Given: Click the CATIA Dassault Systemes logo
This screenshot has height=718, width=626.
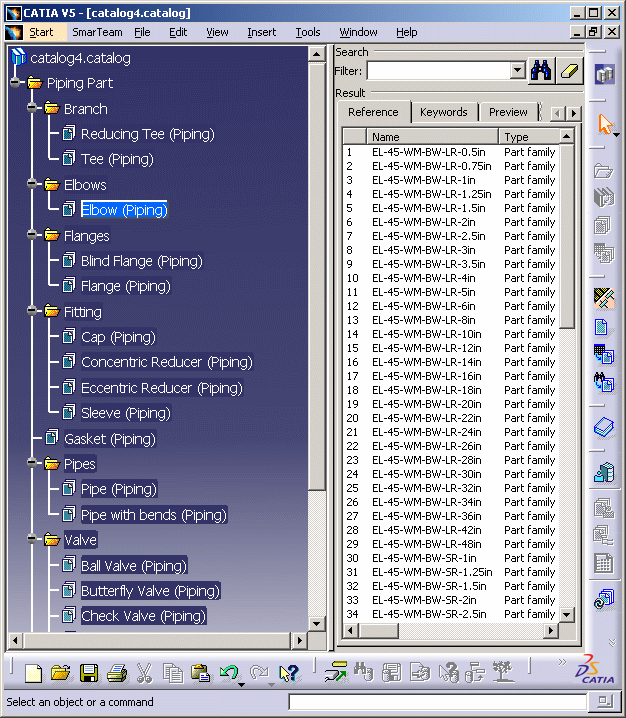Looking at the screenshot, I should [x=595, y=669].
